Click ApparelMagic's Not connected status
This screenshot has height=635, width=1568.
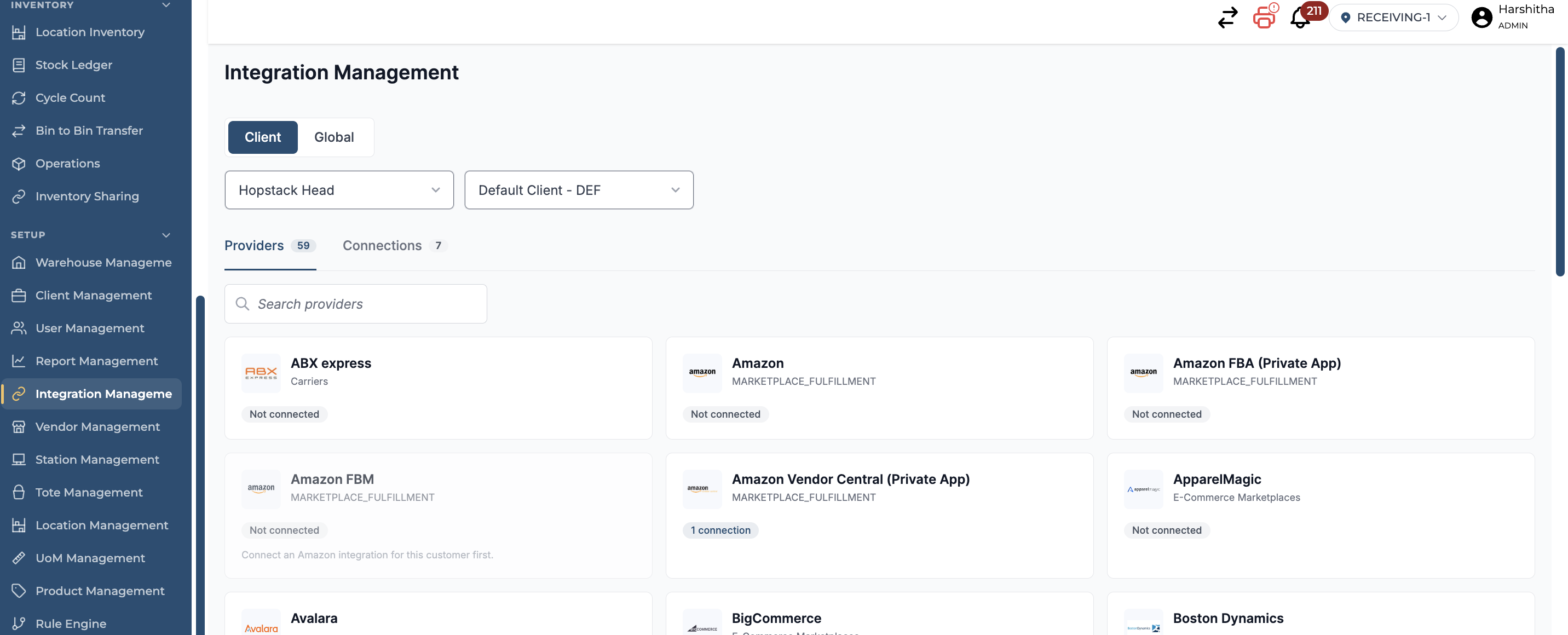pyautogui.click(x=1166, y=530)
